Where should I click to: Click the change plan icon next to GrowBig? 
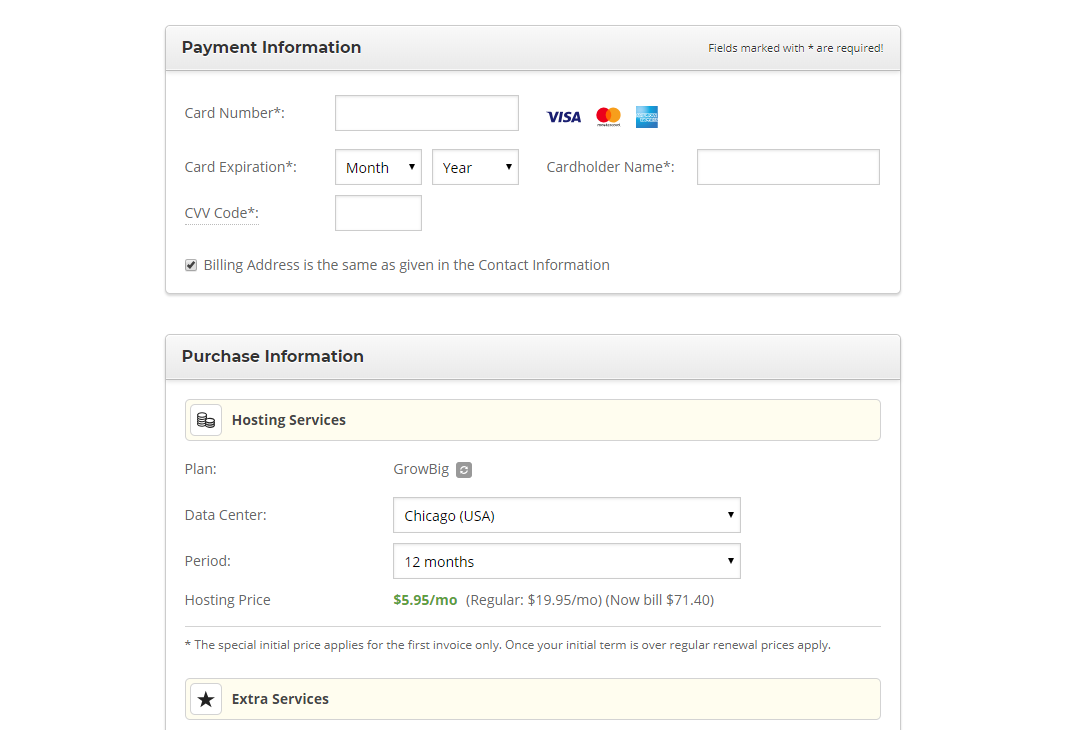464,470
